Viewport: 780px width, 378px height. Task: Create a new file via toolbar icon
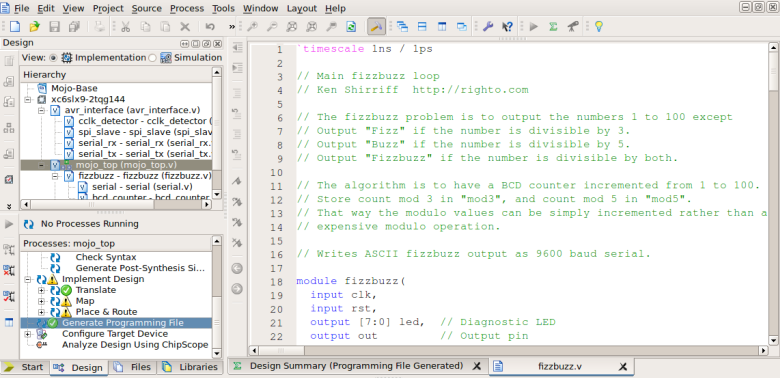coord(14,26)
